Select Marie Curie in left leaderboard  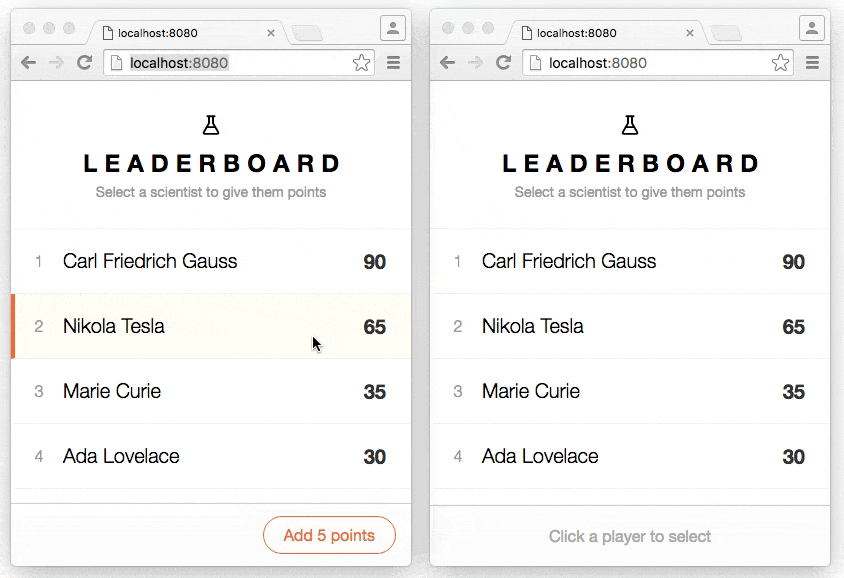211,391
